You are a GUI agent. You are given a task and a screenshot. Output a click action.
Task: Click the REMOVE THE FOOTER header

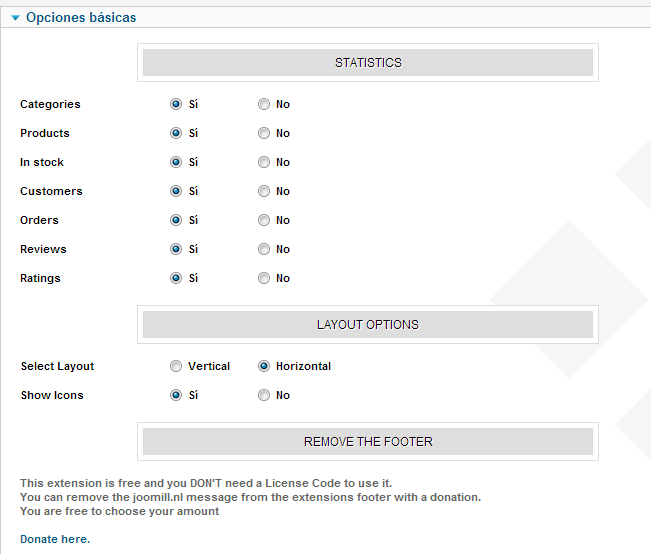pos(368,441)
